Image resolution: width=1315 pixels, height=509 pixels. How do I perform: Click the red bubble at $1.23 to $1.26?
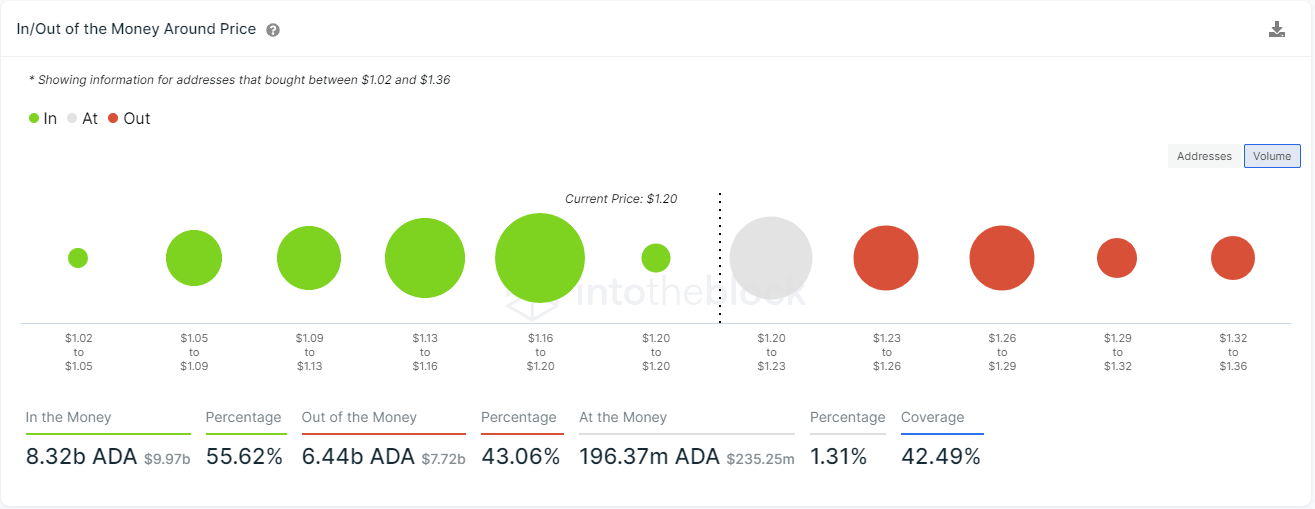pyautogui.click(x=886, y=258)
